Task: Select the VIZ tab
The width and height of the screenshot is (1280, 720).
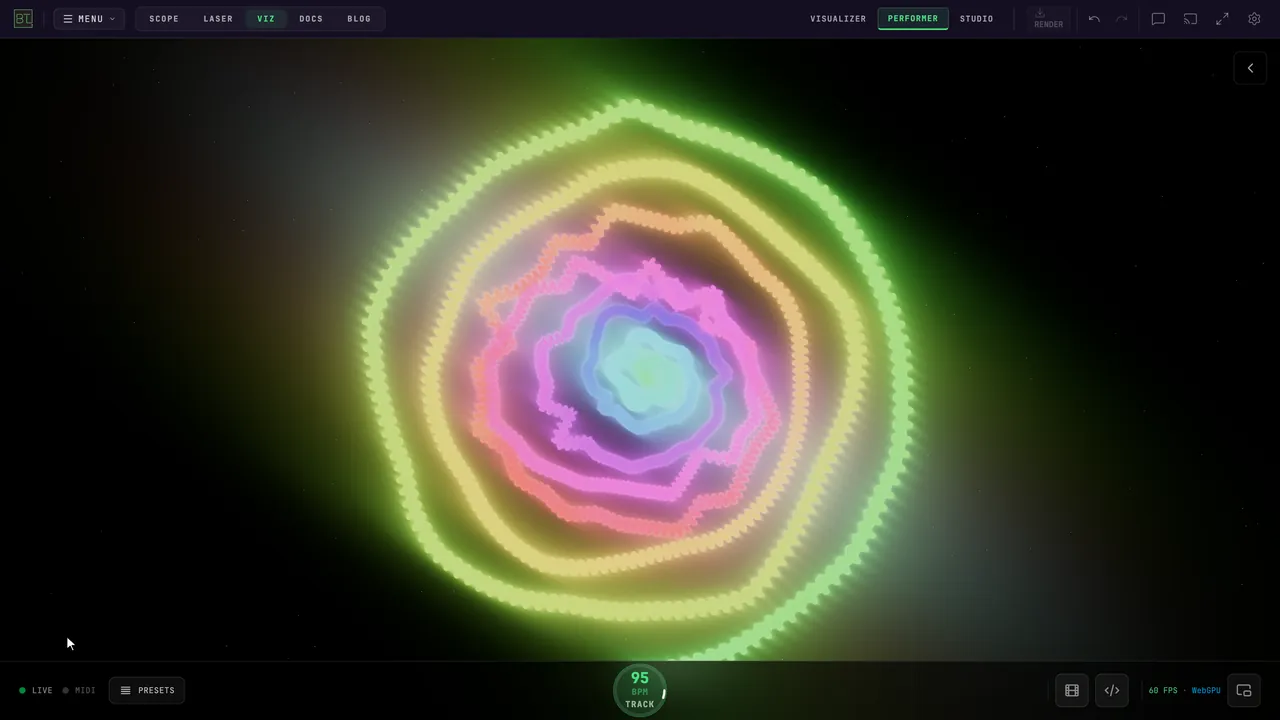Action: (266, 19)
